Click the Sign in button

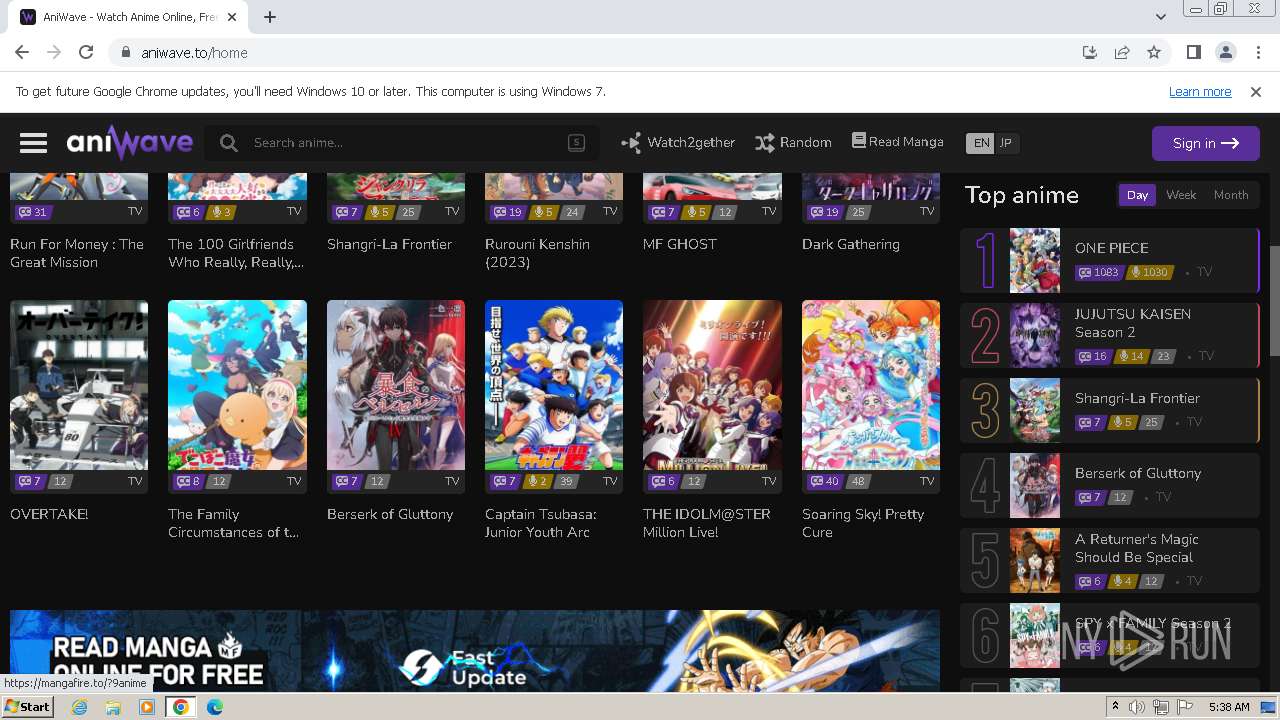[1205, 143]
